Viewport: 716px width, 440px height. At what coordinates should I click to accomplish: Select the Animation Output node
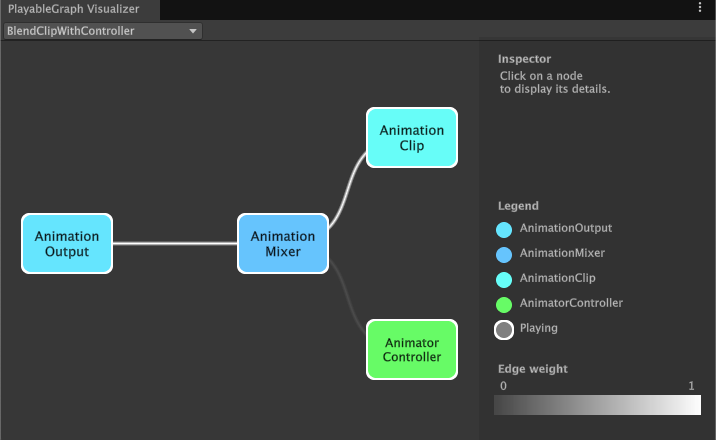pyautogui.click(x=67, y=243)
